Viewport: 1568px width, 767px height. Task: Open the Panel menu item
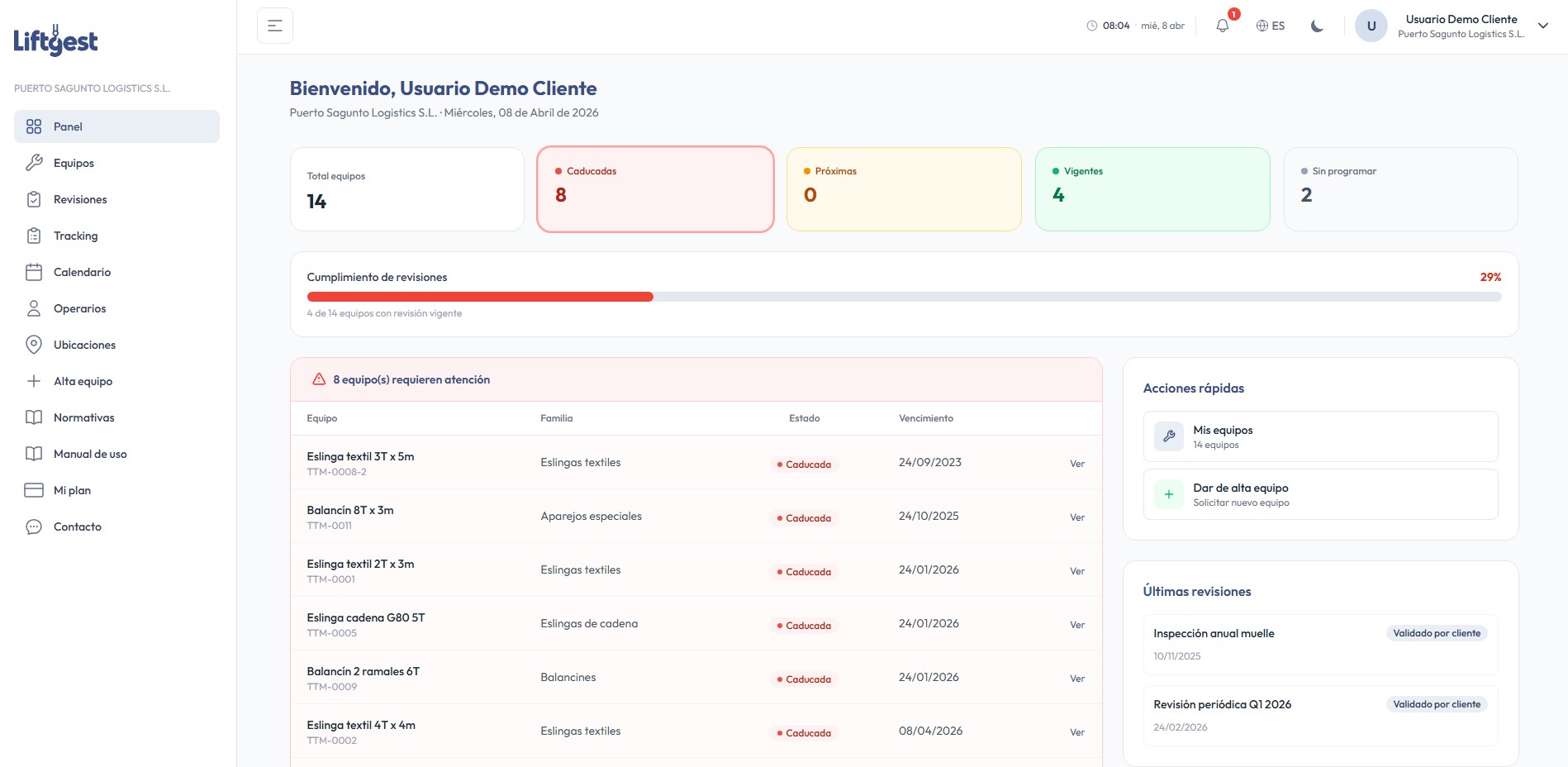tap(116, 126)
